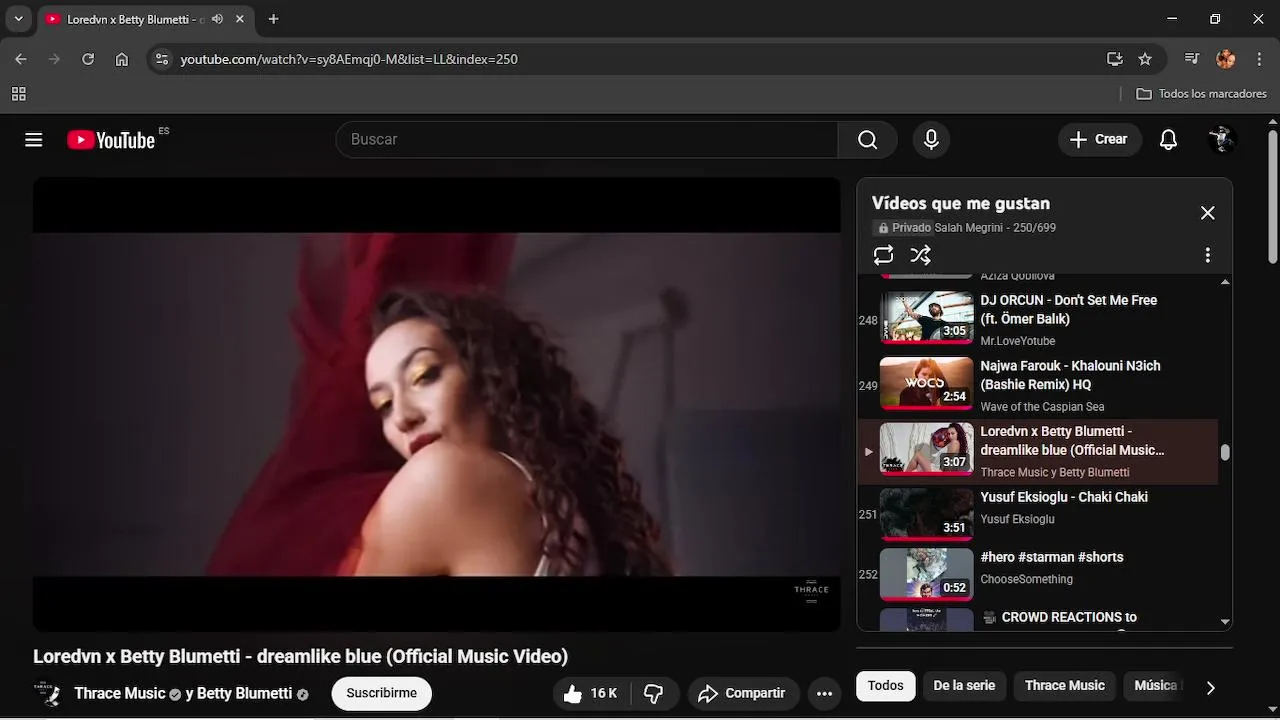Viewport: 1280px width, 720px height.
Task: Click the search magnifier button
Action: click(867, 140)
